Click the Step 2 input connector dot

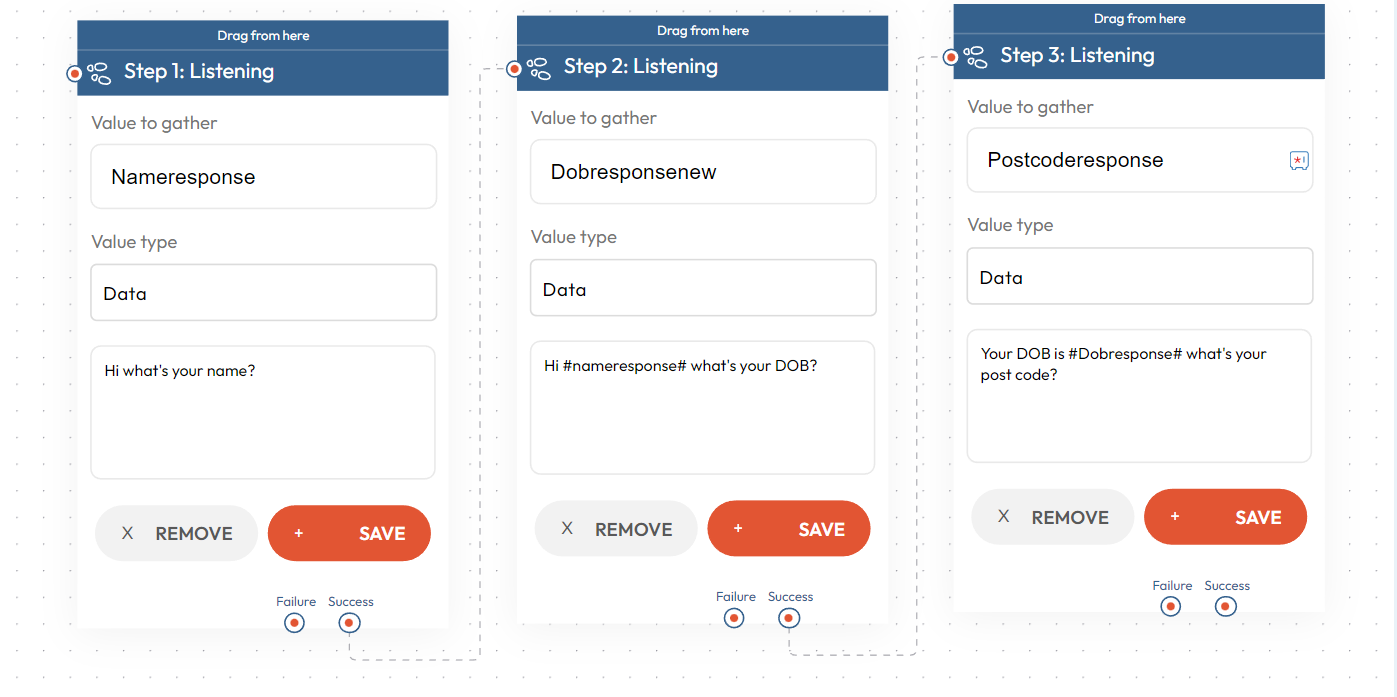click(x=515, y=68)
